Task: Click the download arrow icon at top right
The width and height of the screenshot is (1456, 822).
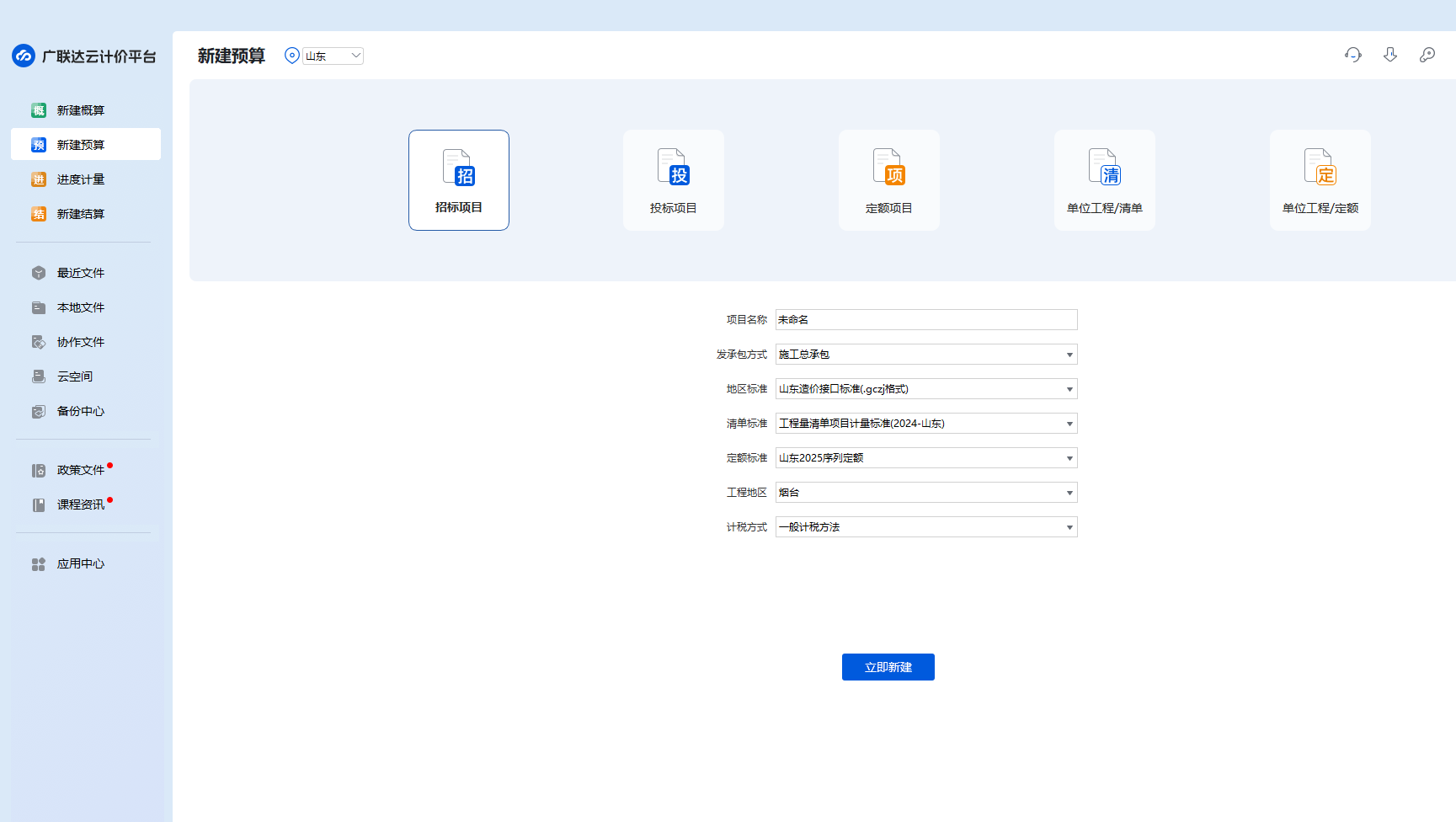Action: (x=1390, y=55)
